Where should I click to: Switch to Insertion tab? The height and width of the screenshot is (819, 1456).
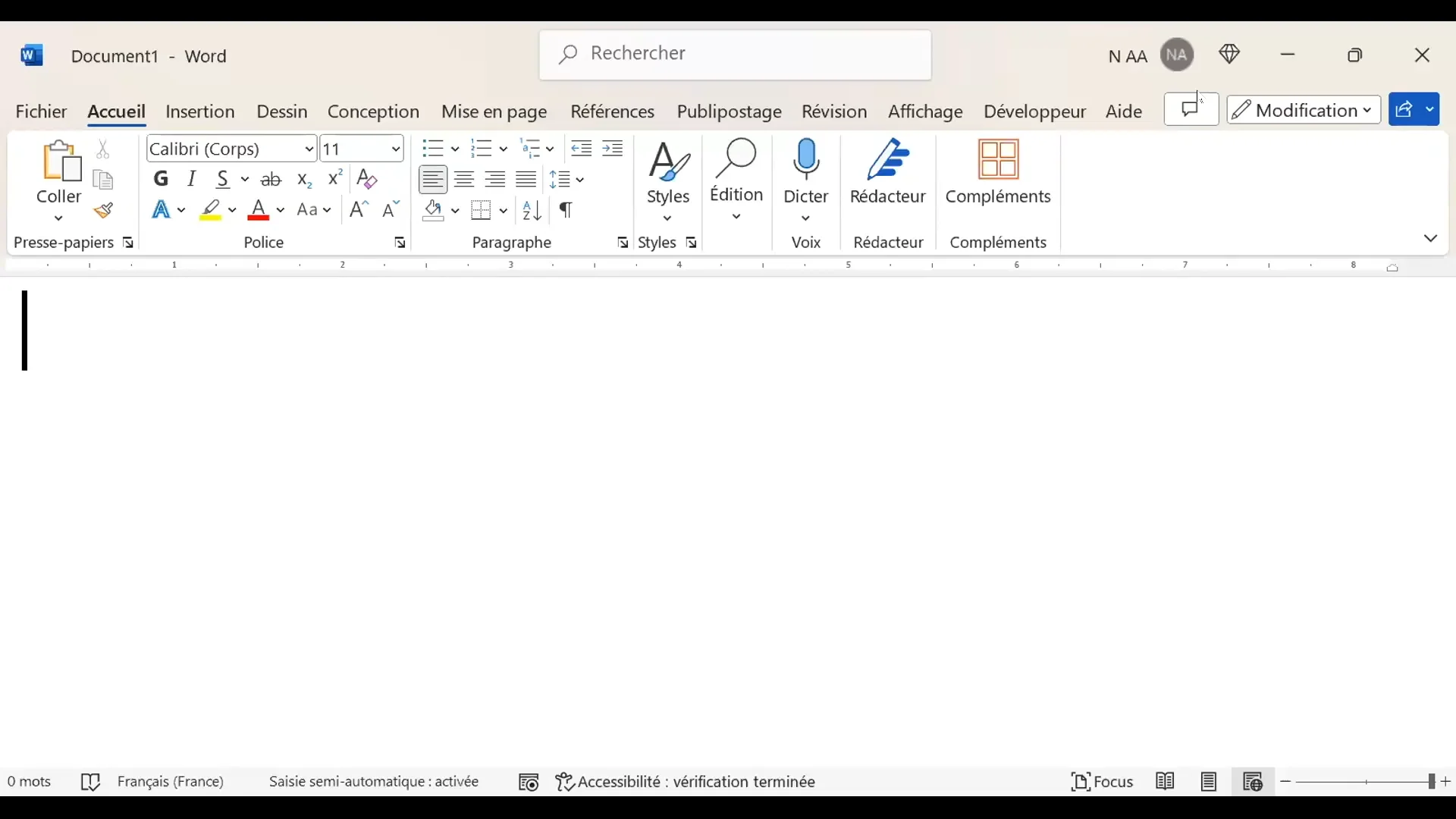[201, 112]
